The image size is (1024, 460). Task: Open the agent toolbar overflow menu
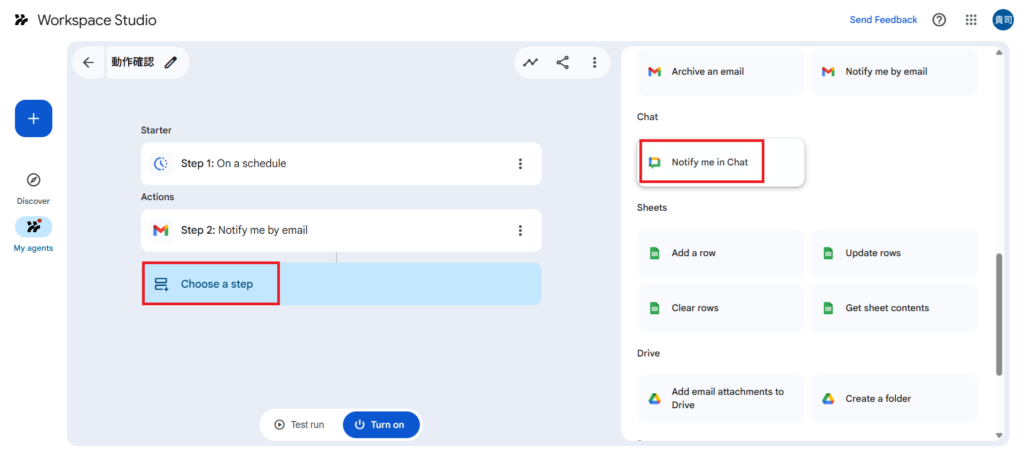(594, 62)
